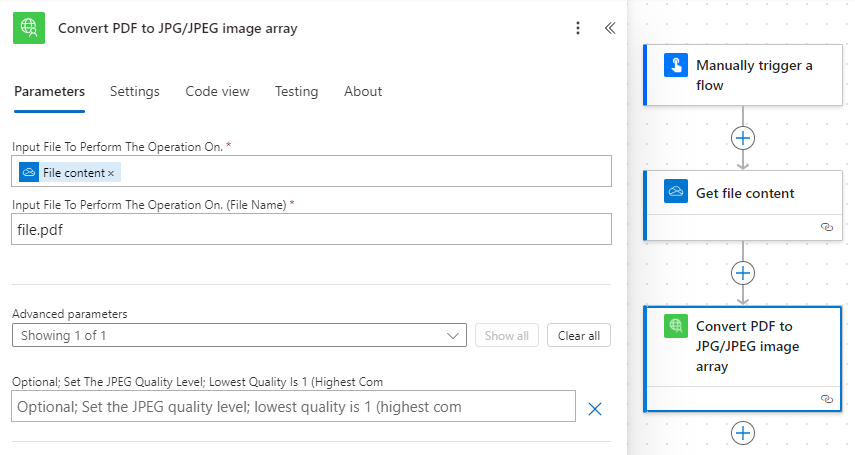This screenshot has height=455, width=855.
Task: Remove the File content token
Action: 111,173
